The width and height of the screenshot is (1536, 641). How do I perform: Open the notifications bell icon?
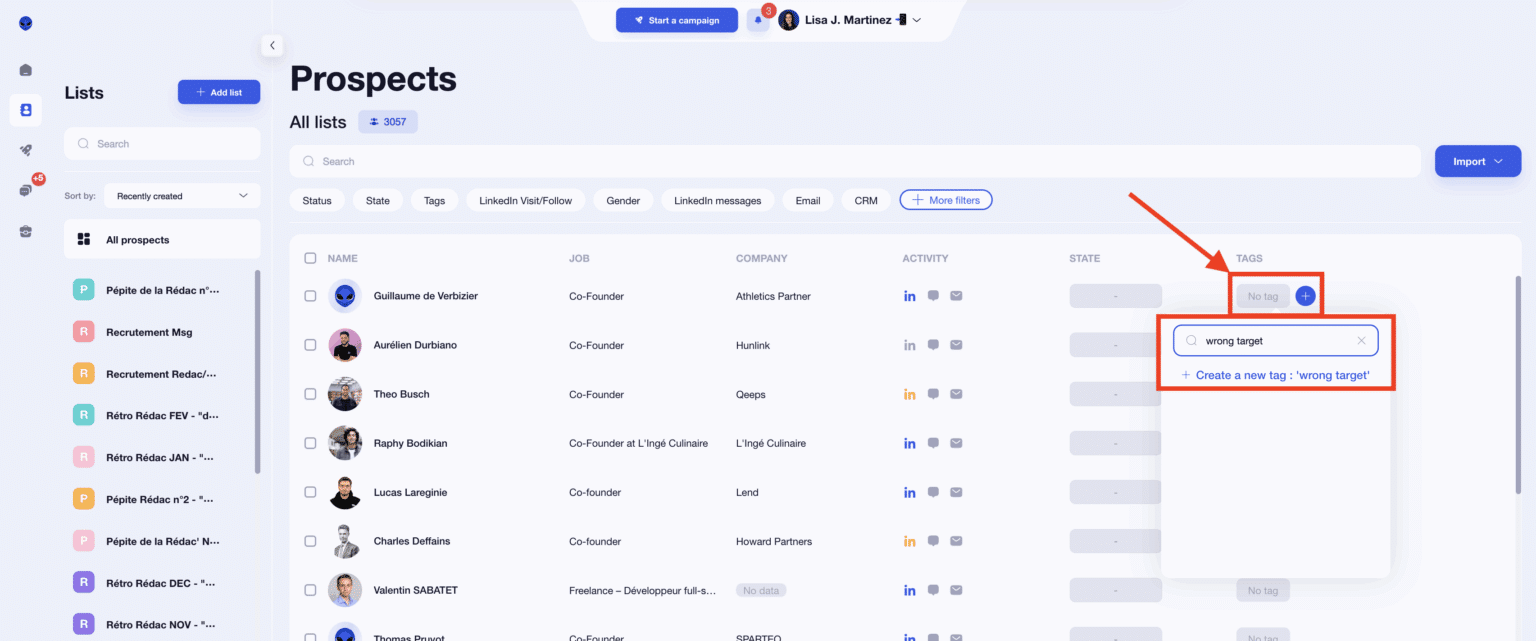click(758, 20)
